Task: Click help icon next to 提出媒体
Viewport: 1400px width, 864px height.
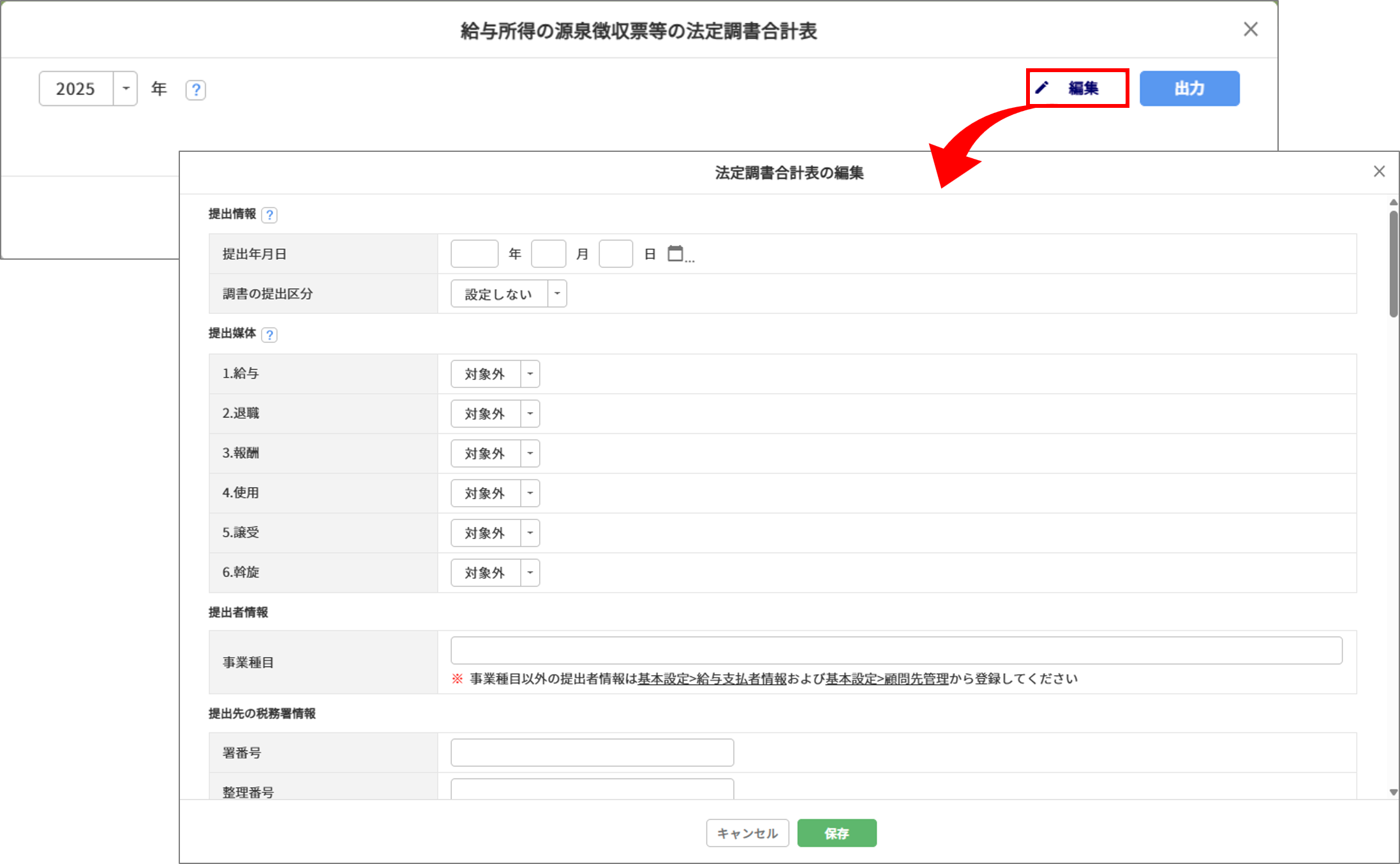Action: [x=269, y=334]
